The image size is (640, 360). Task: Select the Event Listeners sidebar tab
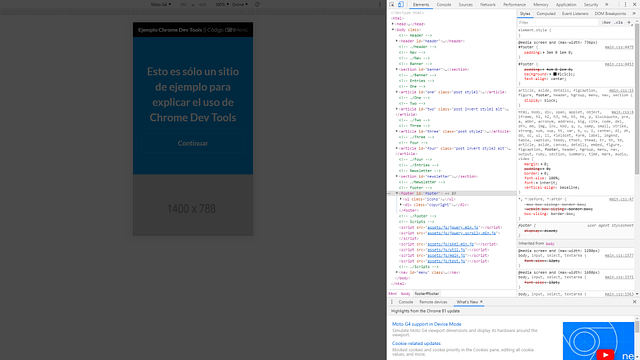tap(575, 13)
